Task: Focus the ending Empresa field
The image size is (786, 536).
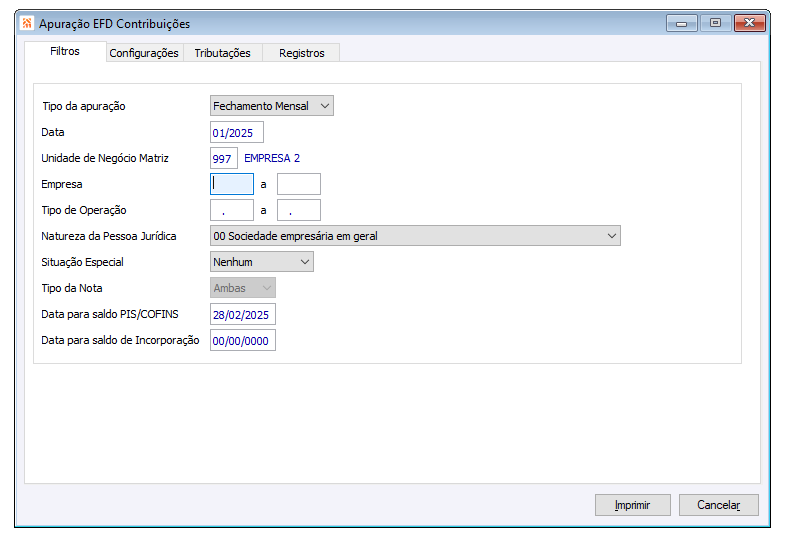Action: click(299, 184)
